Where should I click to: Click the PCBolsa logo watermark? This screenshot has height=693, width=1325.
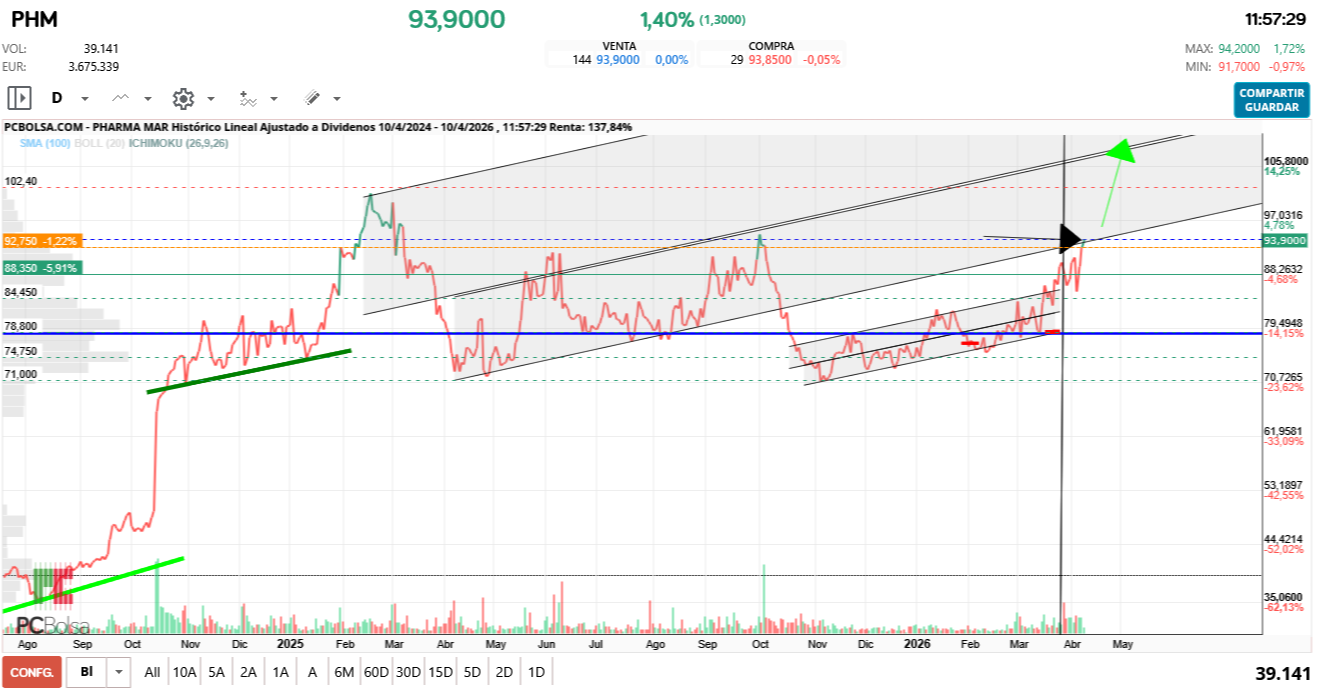click(x=52, y=626)
